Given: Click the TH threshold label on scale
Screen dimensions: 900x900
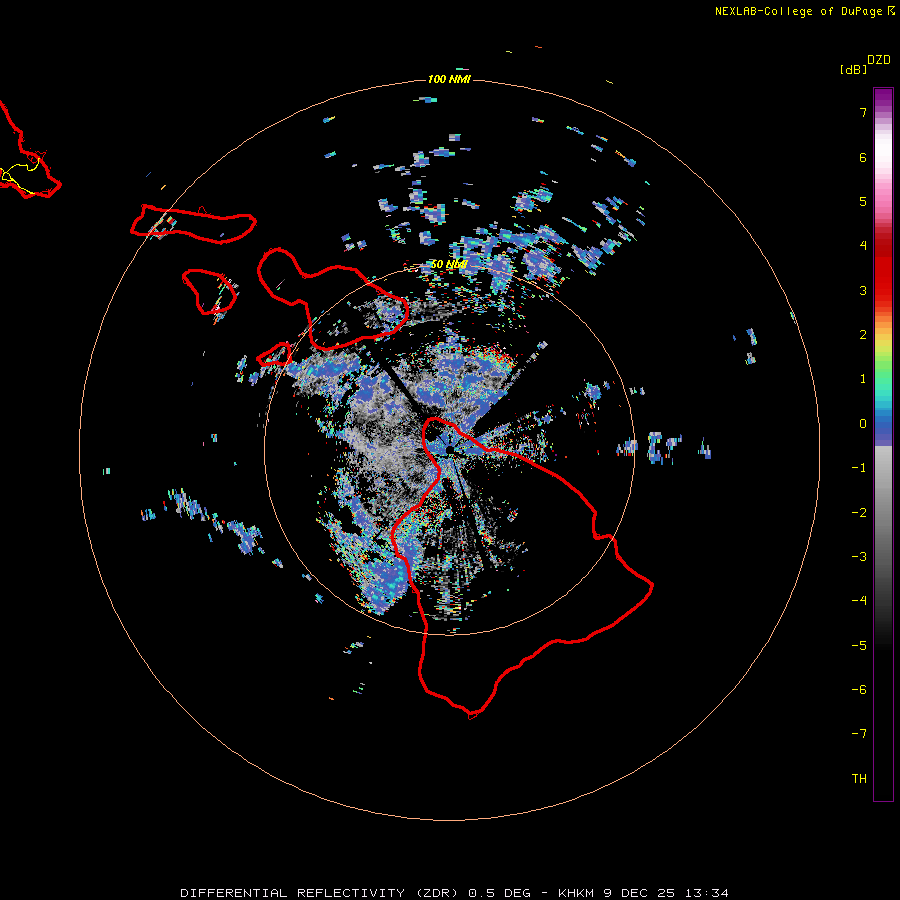Looking at the screenshot, I should (859, 779).
